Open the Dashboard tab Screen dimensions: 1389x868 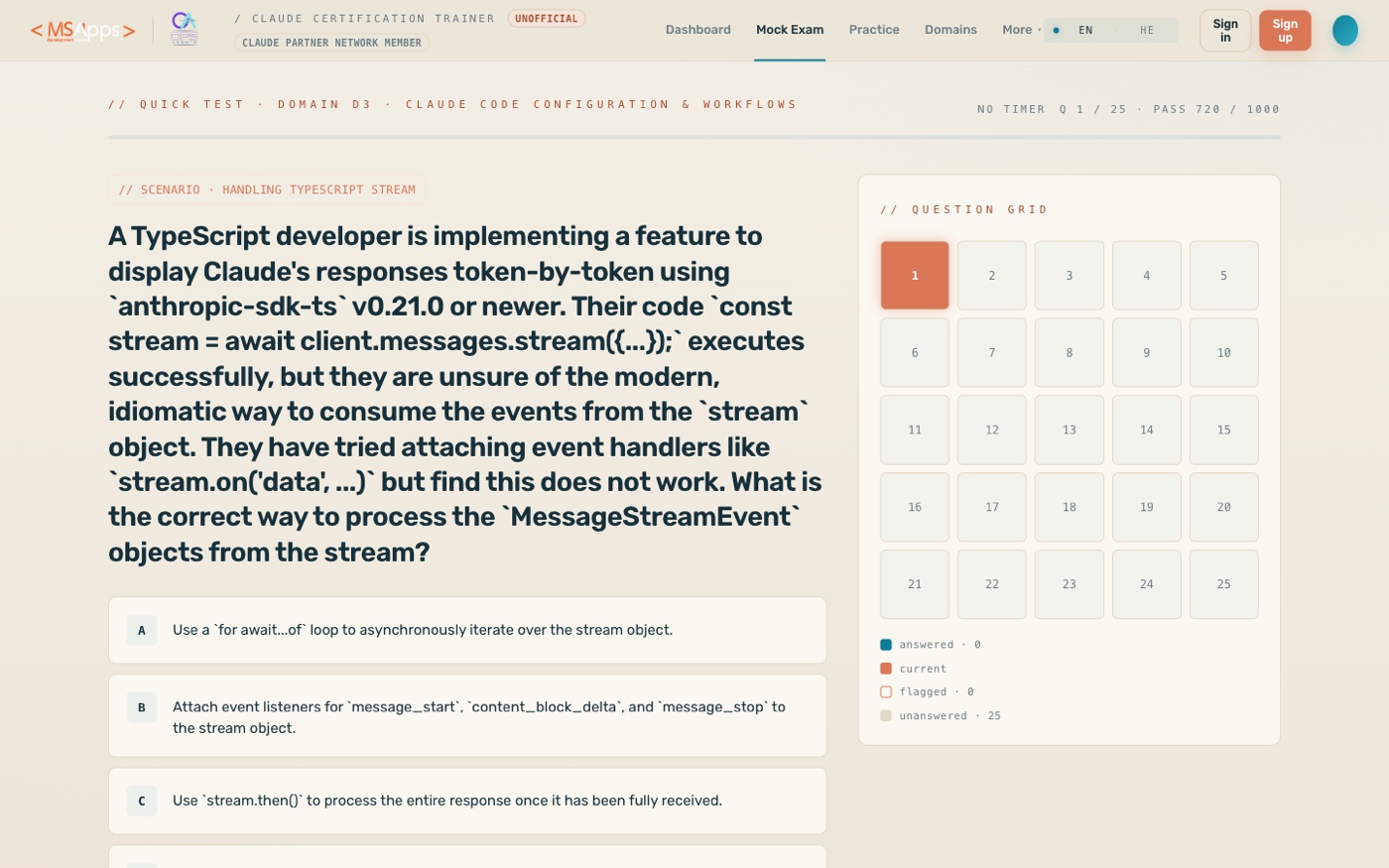698,30
